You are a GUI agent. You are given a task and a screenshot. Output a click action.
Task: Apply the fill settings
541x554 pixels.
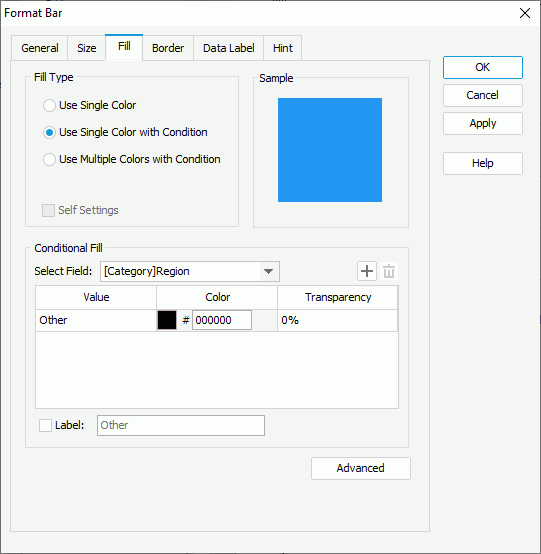tap(483, 123)
